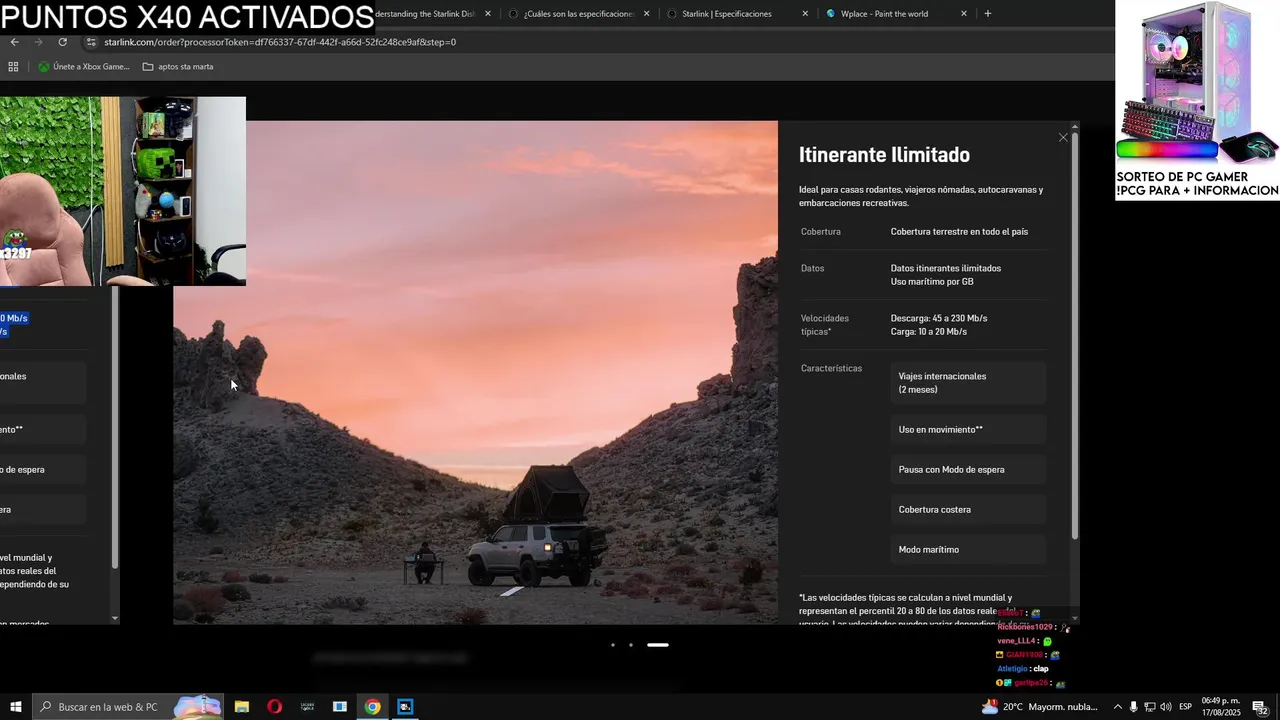Open network status tray icon

click(1149, 707)
